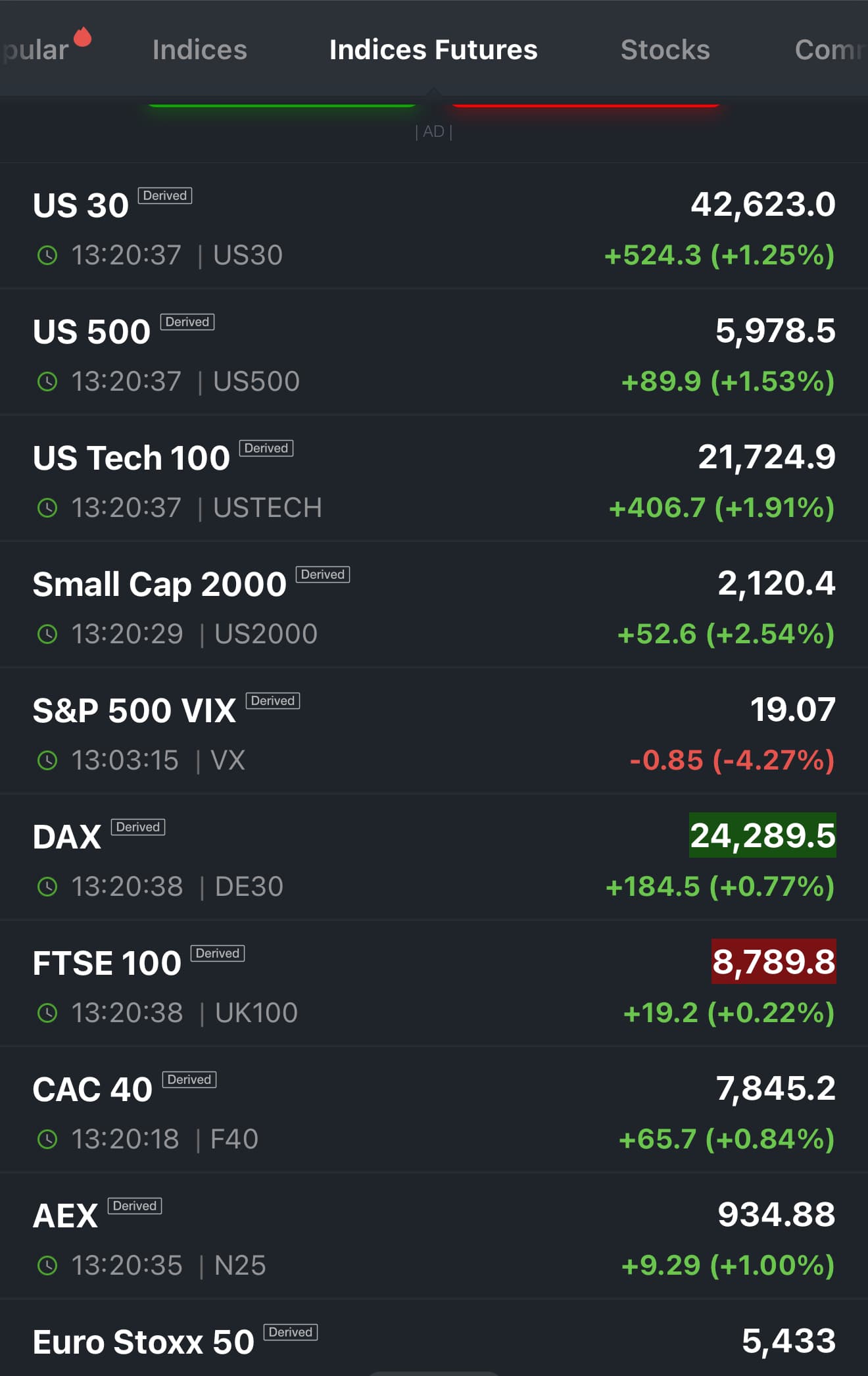The height and width of the screenshot is (1376, 868).
Task: Open the CAC 40 instrument name
Action: click(x=93, y=1089)
